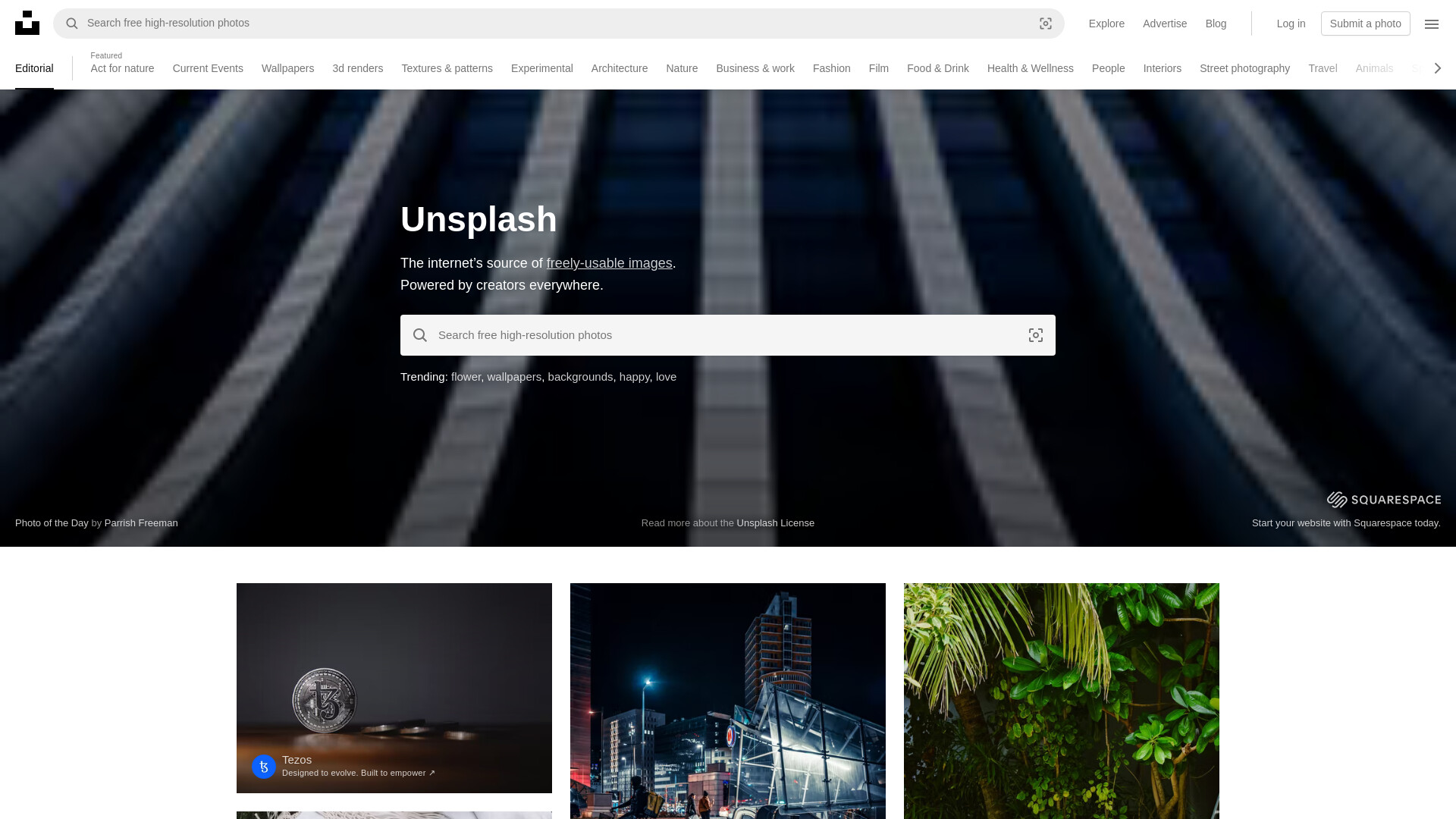Screen dimensions: 1456x819
Task: Go to the Nature category
Action: [x=682, y=68]
